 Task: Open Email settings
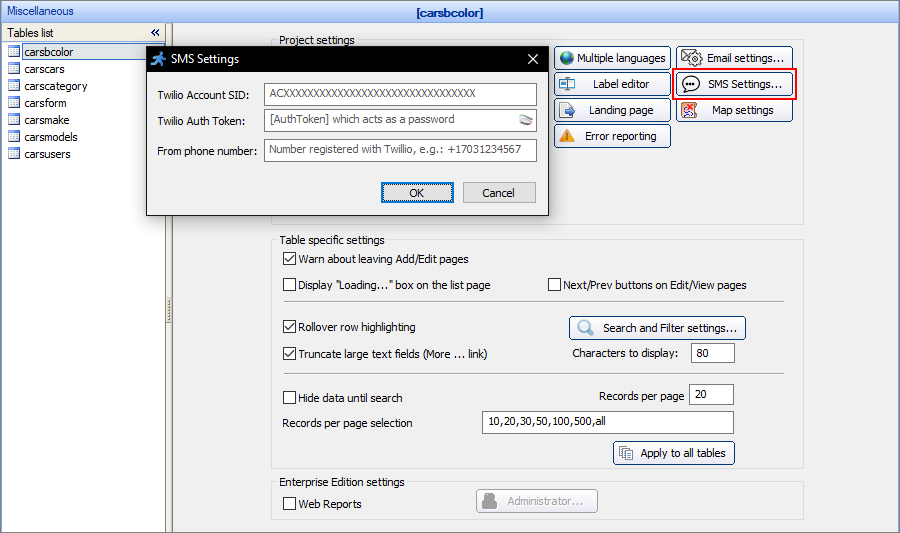click(734, 58)
